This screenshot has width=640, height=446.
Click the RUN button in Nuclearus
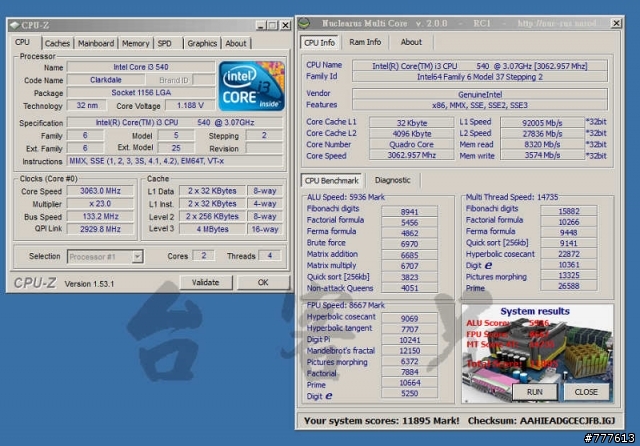(534, 392)
